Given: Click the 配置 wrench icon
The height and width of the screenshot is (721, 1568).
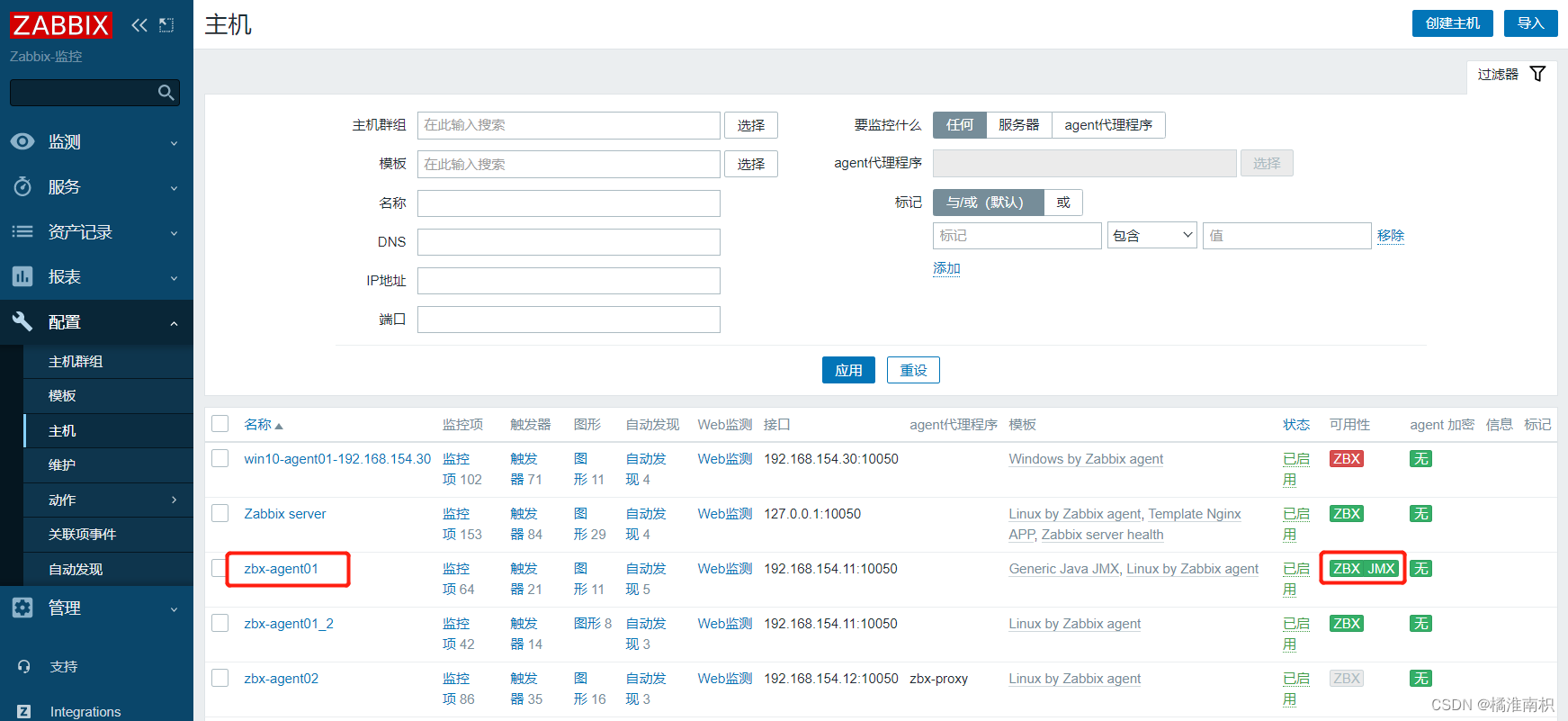Looking at the screenshot, I should pos(22,321).
